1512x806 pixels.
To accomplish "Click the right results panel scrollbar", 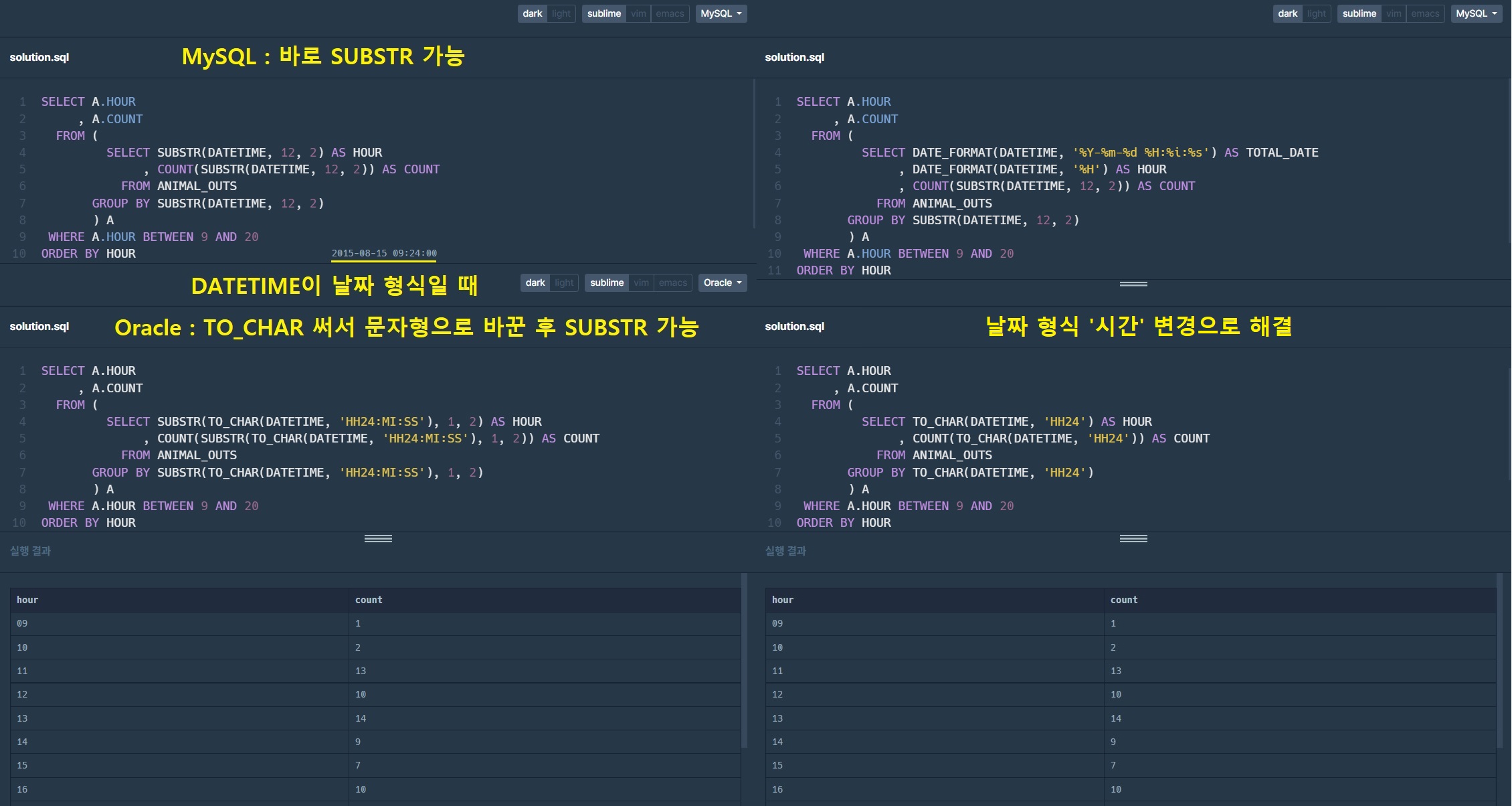I will point(1499,659).
